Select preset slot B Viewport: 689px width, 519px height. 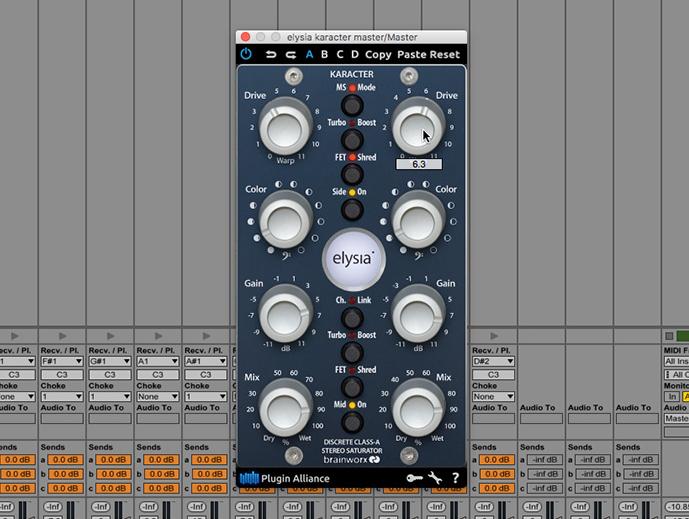coord(324,55)
